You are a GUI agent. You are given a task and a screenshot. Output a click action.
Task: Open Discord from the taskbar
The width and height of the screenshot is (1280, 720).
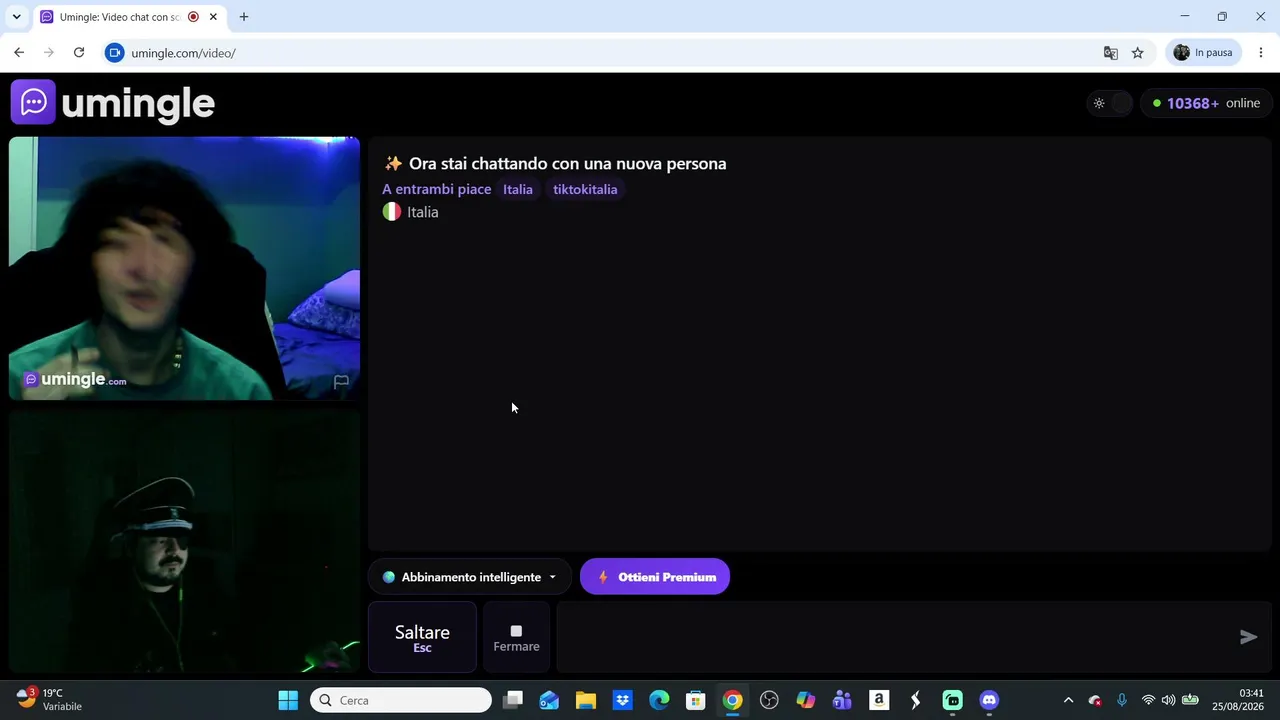[989, 700]
